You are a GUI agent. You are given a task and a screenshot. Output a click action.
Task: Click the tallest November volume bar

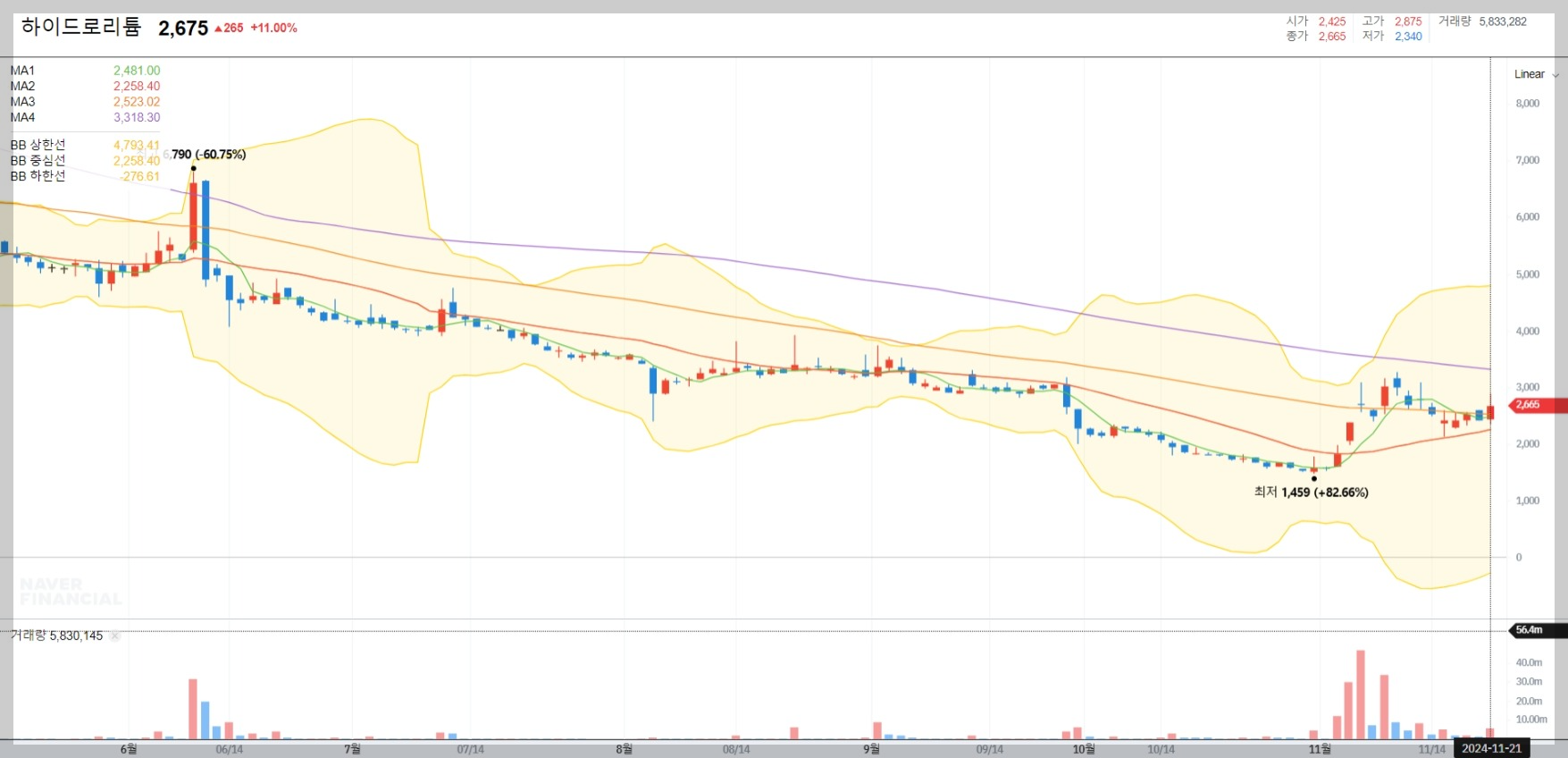[1360, 695]
